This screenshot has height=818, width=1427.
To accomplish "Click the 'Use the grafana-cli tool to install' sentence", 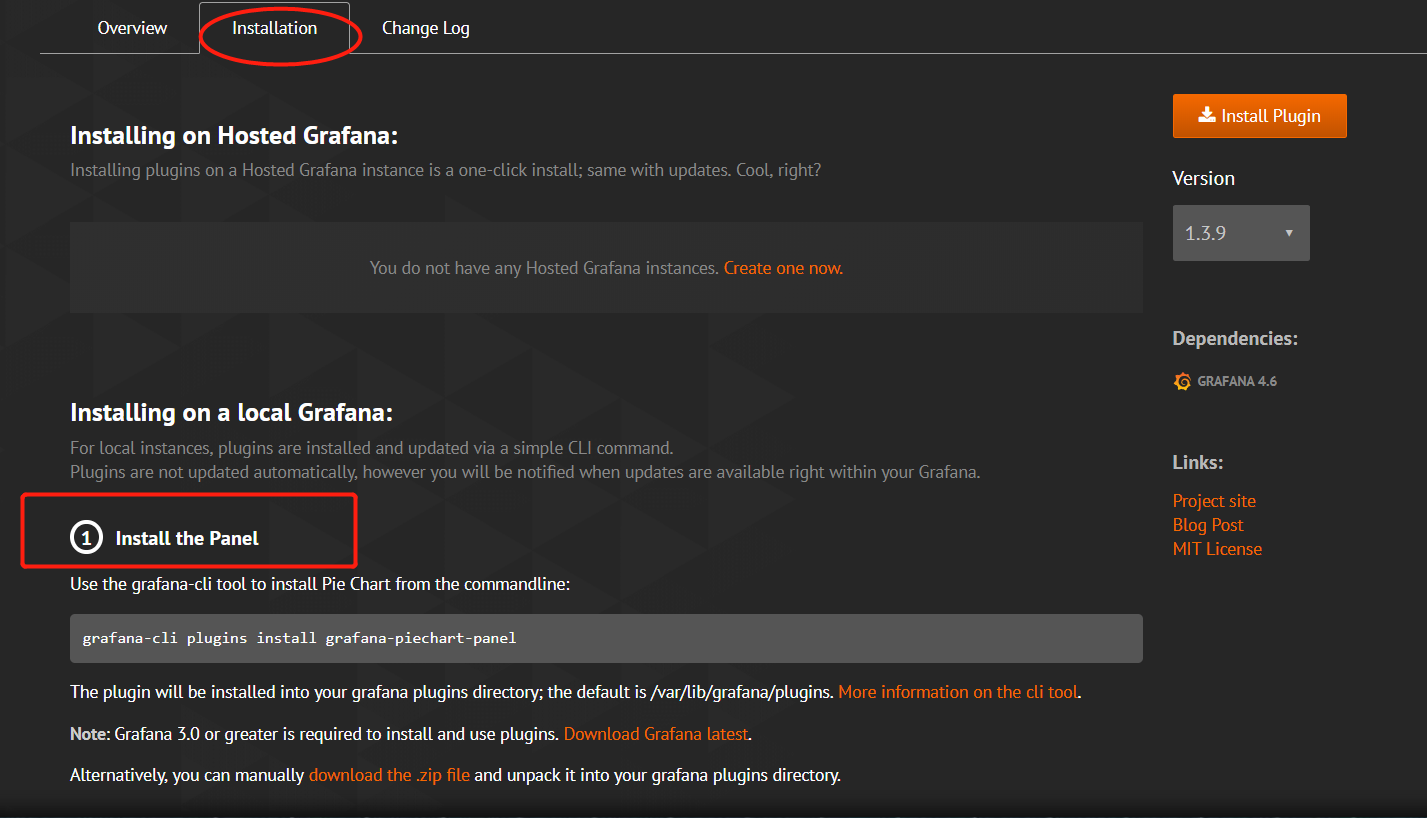I will tap(320, 584).
